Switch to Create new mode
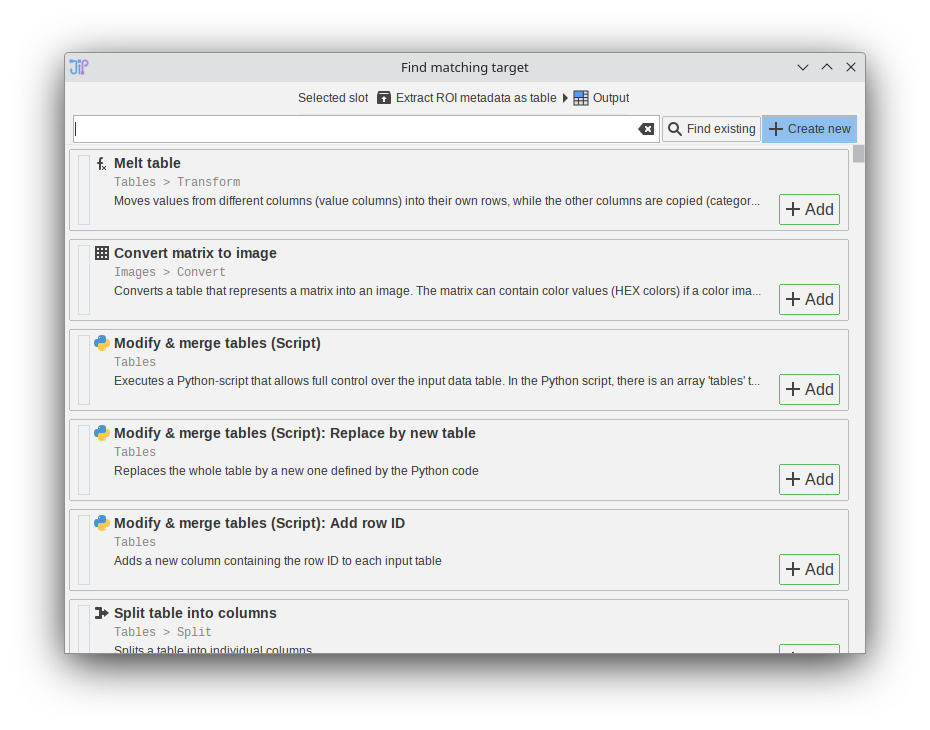 point(809,129)
